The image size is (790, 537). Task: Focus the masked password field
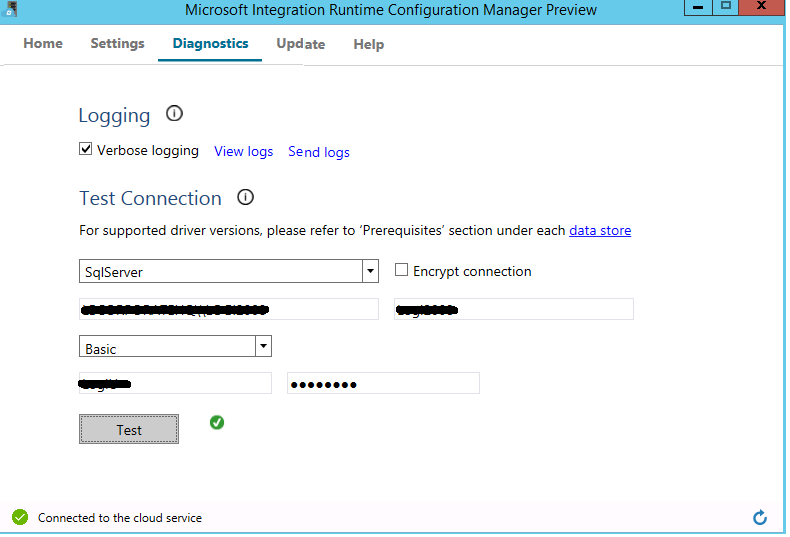[383, 383]
